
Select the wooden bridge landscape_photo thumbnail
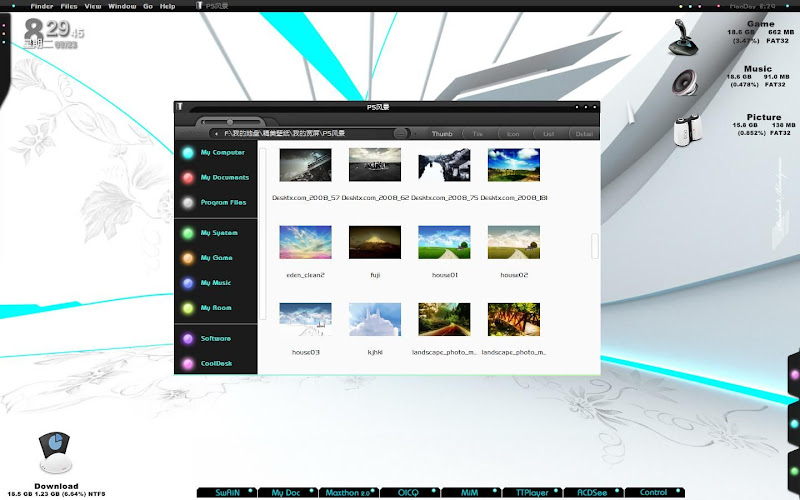(x=513, y=319)
